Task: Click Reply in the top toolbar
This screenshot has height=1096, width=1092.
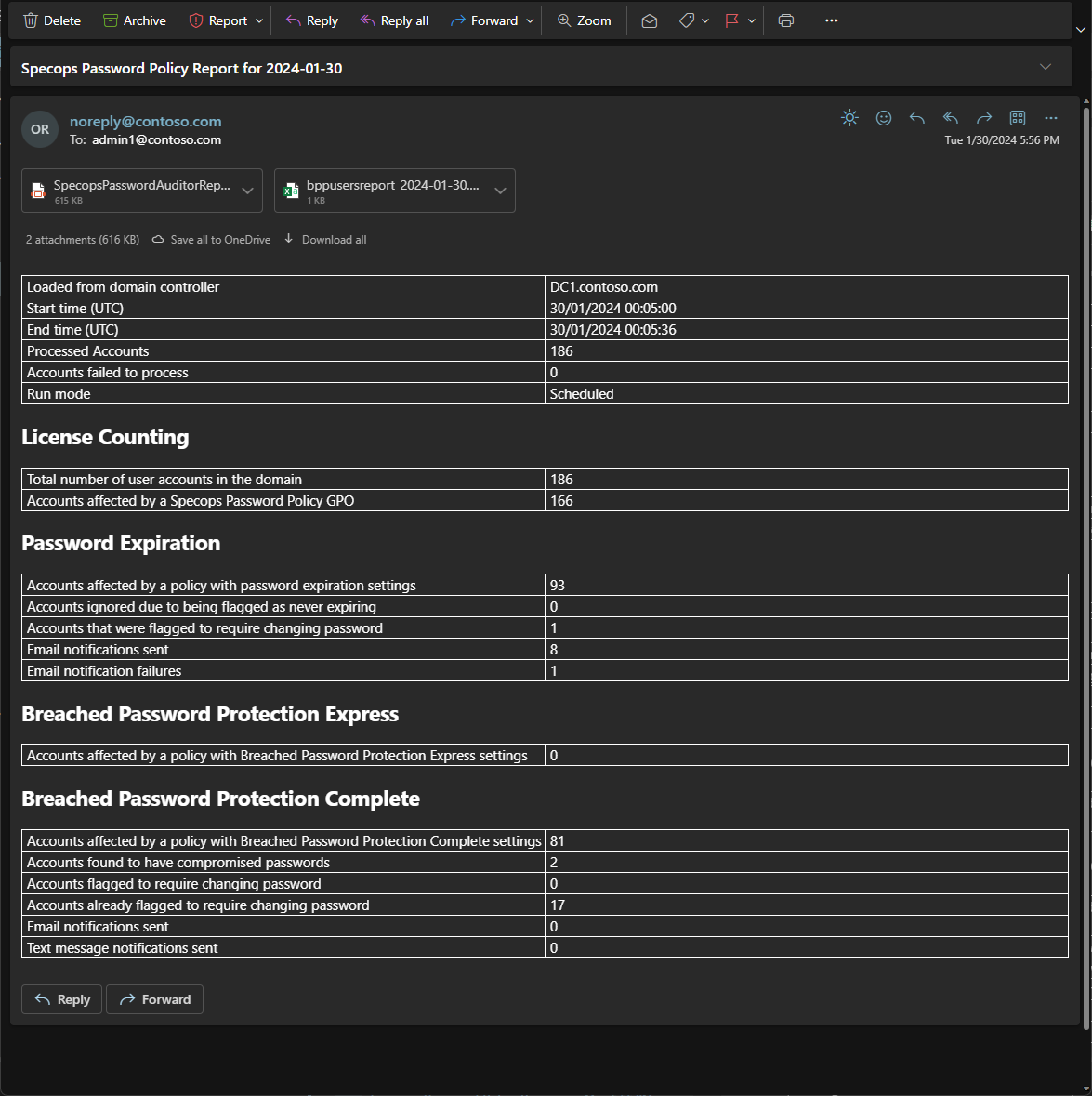Action: [311, 20]
